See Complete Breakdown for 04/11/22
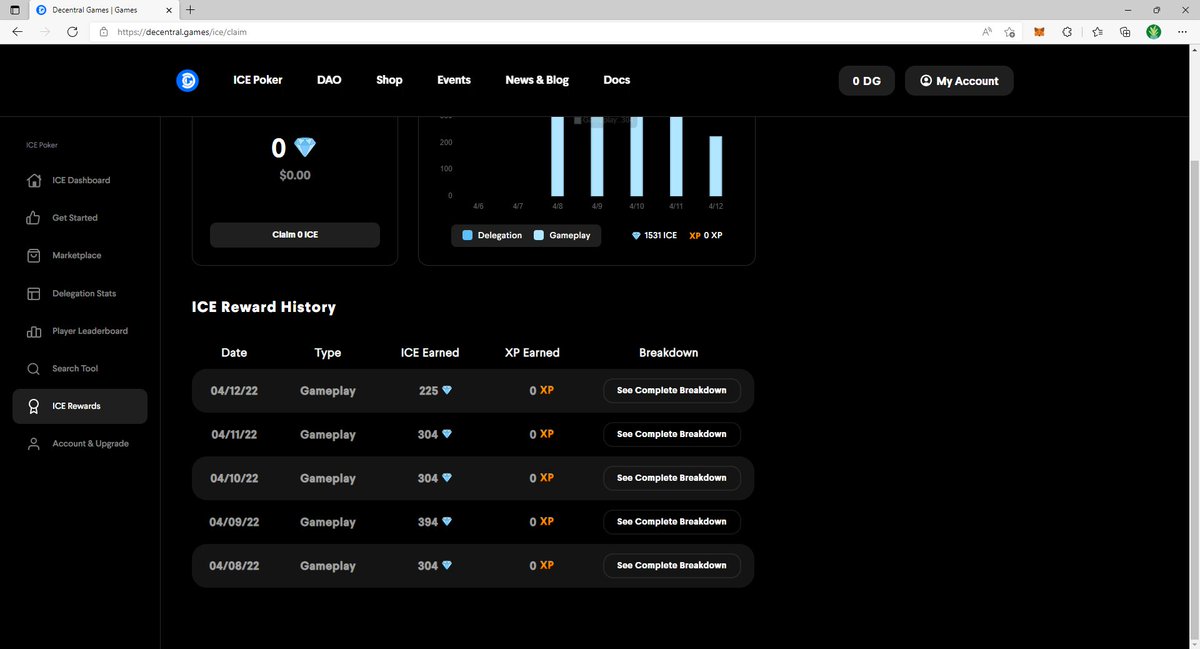 672,434
